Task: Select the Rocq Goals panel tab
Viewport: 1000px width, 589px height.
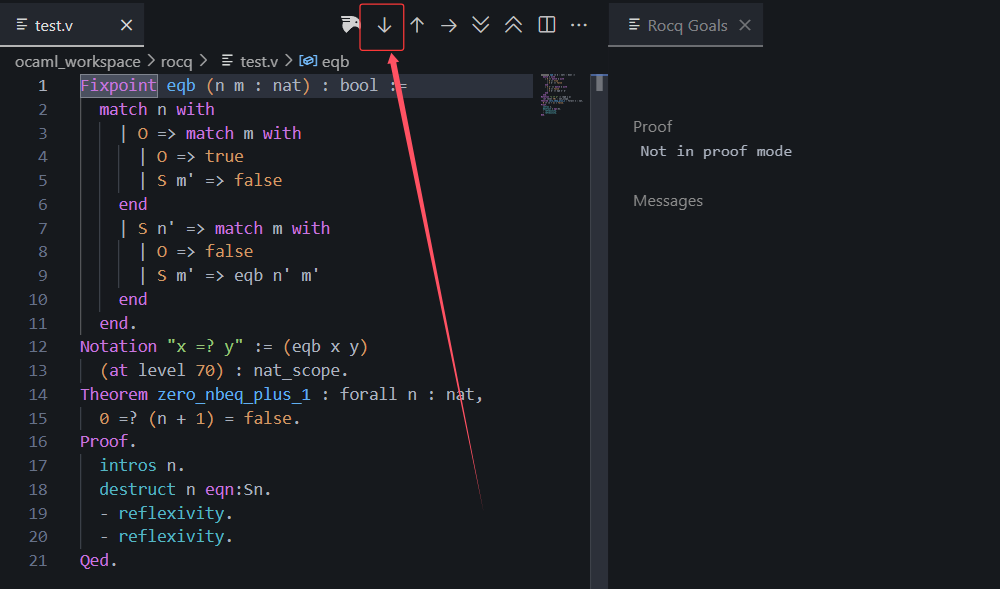Action: [x=686, y=25]
